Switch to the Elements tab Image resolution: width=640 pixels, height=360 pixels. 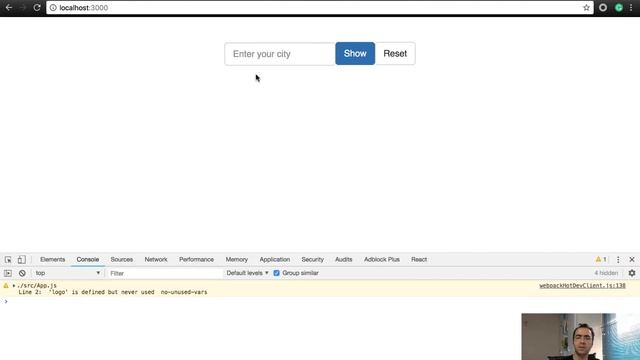click(53, 260)
